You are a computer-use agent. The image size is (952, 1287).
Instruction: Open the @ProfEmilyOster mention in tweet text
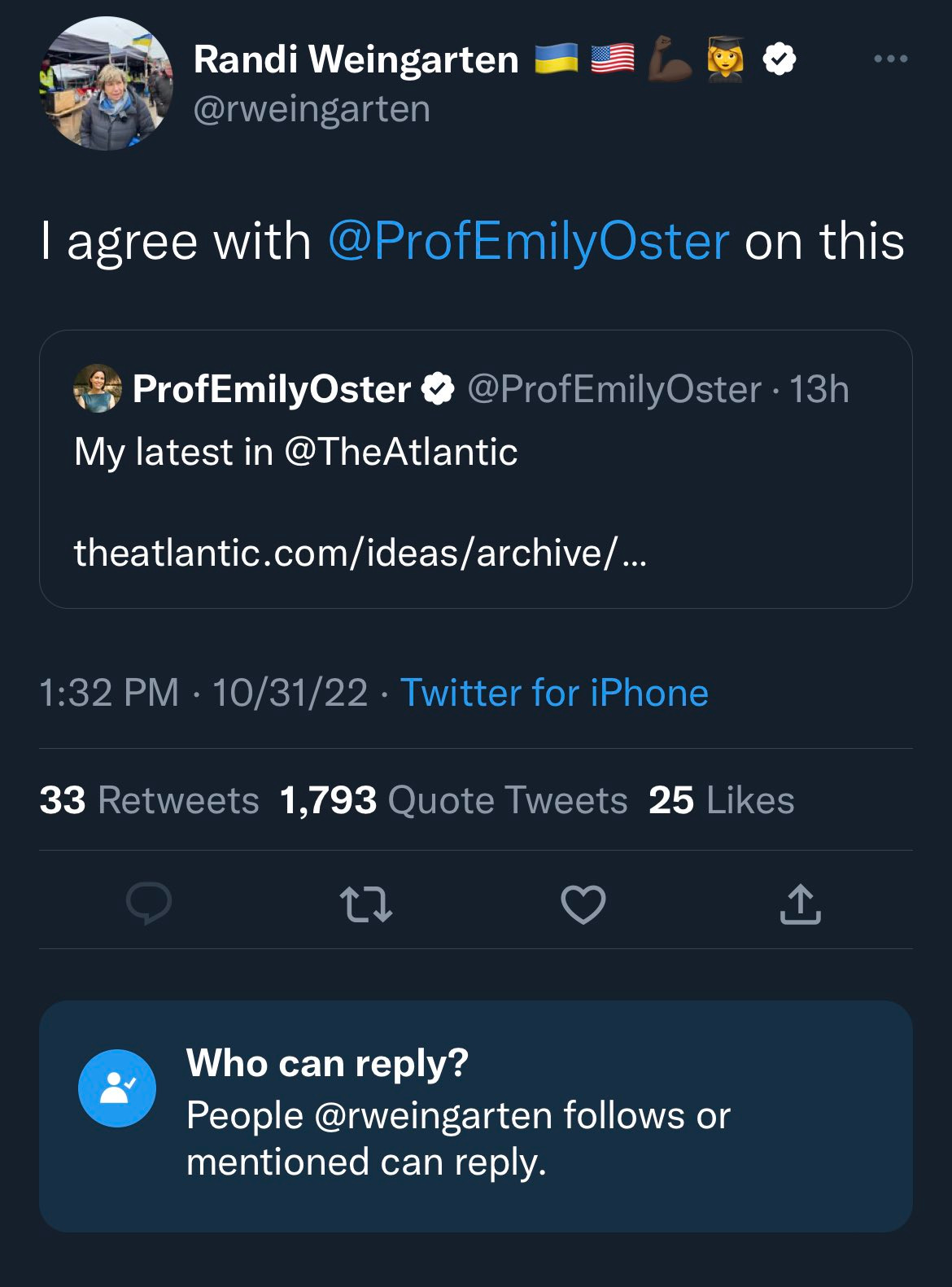pyautogui.click(x=528, y=241)
